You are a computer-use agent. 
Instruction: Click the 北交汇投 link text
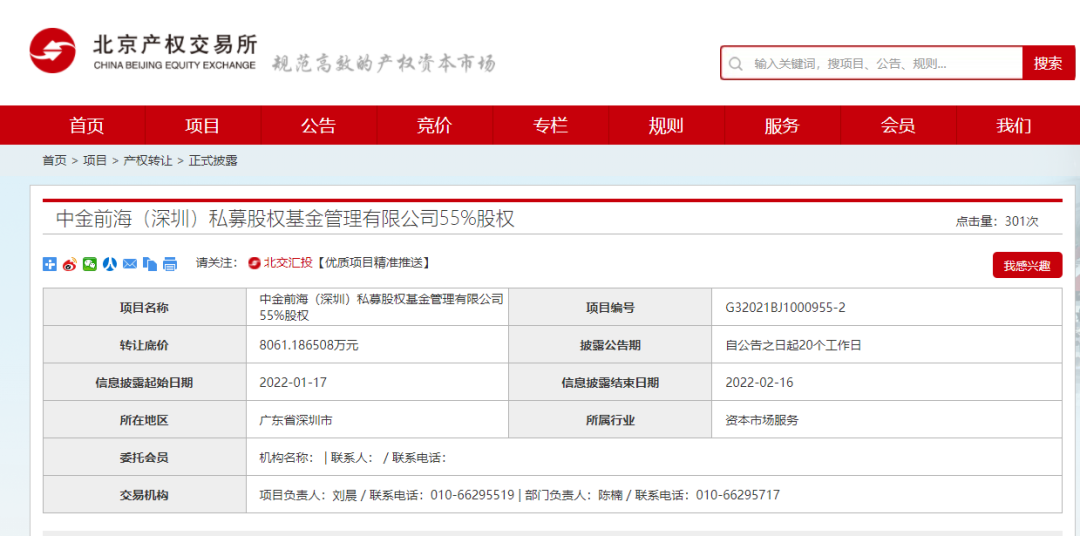pyautogui.click(x=287, y=262)
